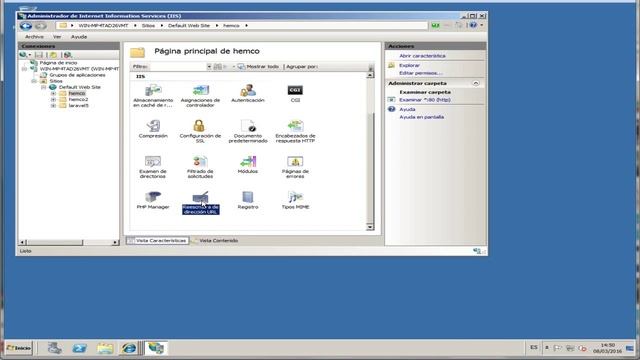Viewport: 640px width, 360px height.
Task: Open Windows Explorer folder from taskbar
Action: [x=105, y=348]
